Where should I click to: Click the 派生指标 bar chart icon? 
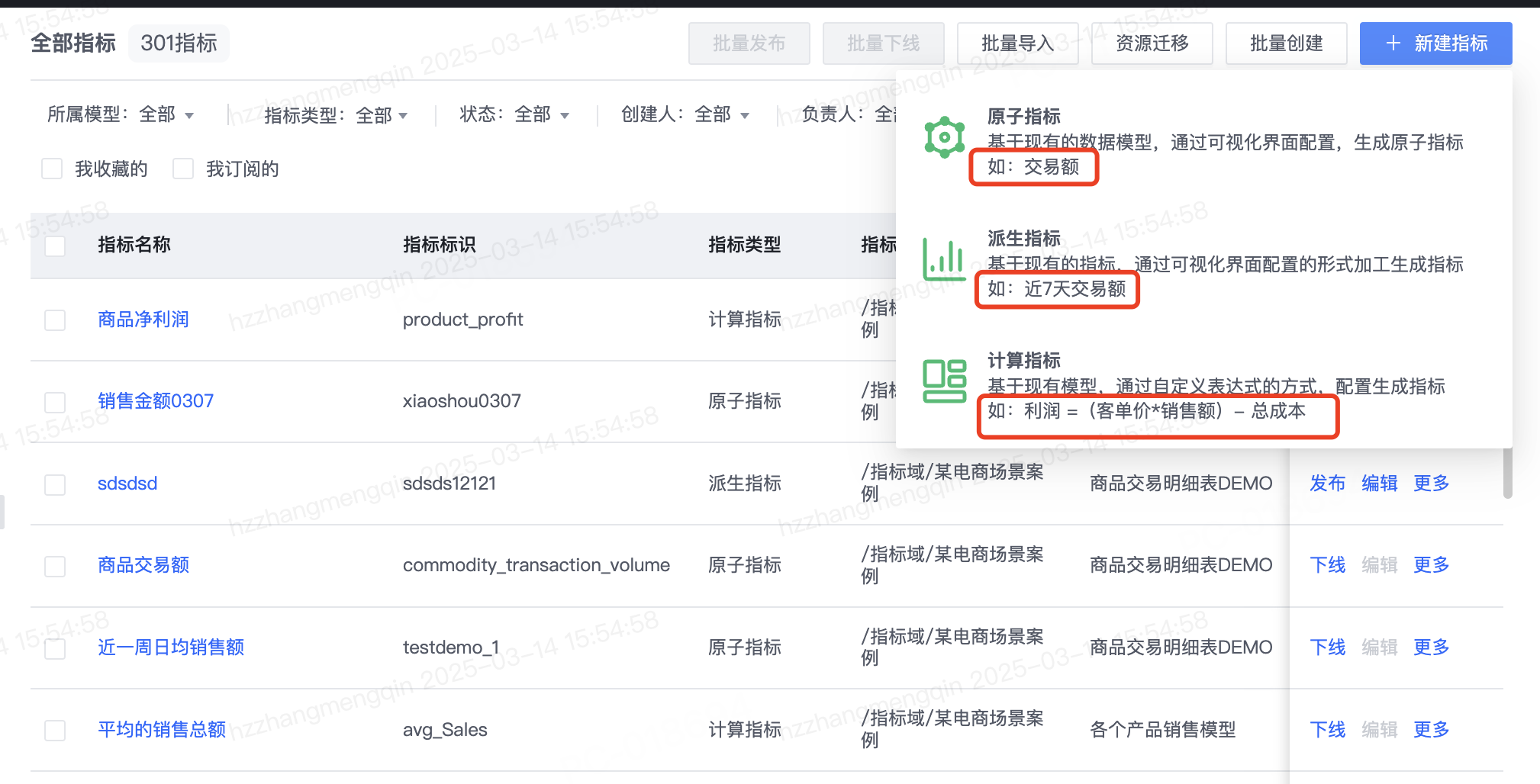coord(945,259)
